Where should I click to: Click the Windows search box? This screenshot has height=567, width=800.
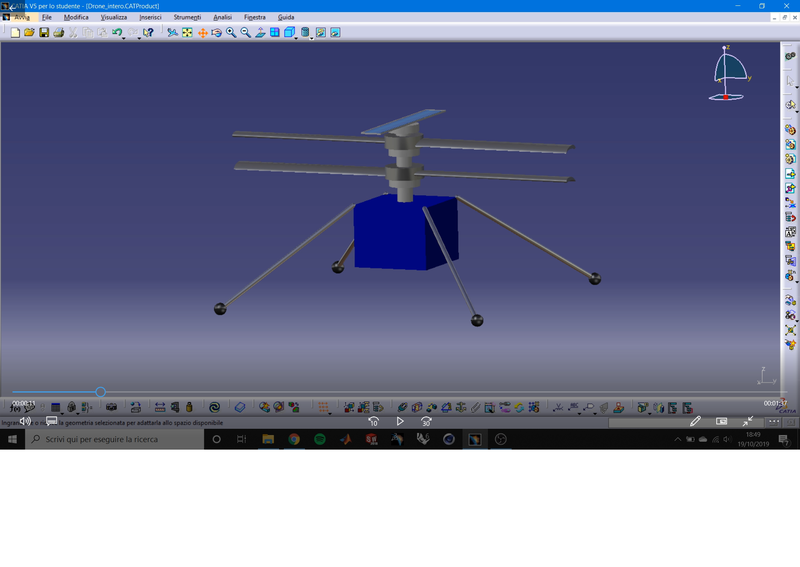coord(115,439)
